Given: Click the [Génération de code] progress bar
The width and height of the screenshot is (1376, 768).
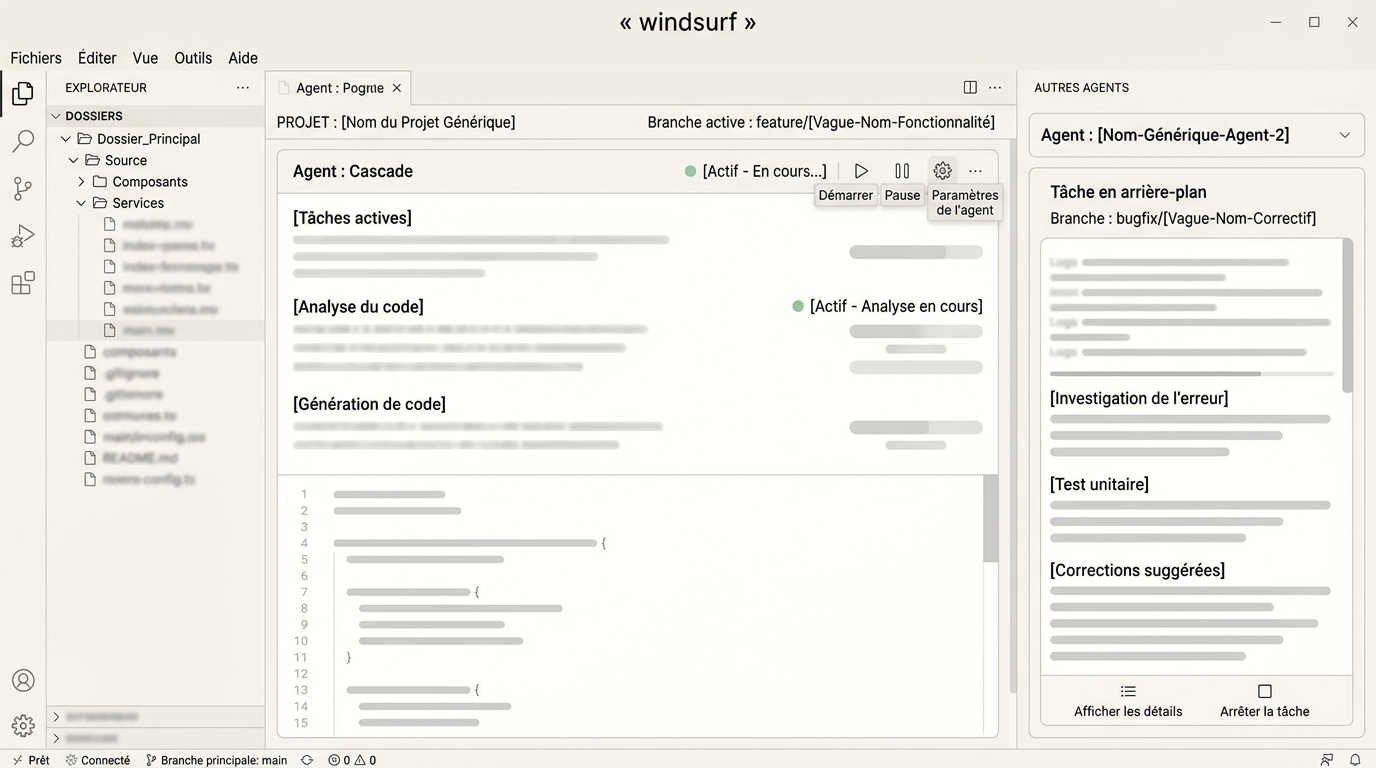Looking at the screenshot, I should 916,427.
